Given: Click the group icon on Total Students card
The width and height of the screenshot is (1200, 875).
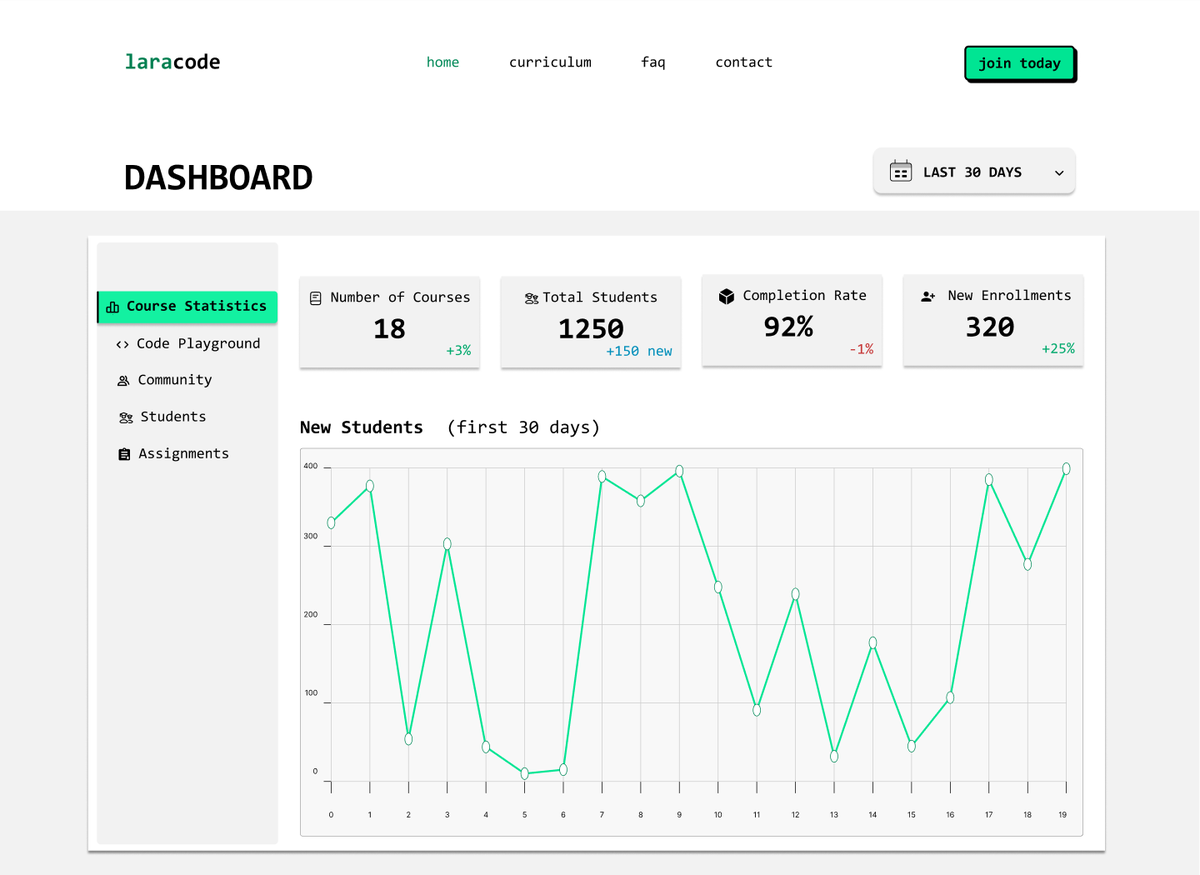Looking at the screenshot, I should coord(531,298).
